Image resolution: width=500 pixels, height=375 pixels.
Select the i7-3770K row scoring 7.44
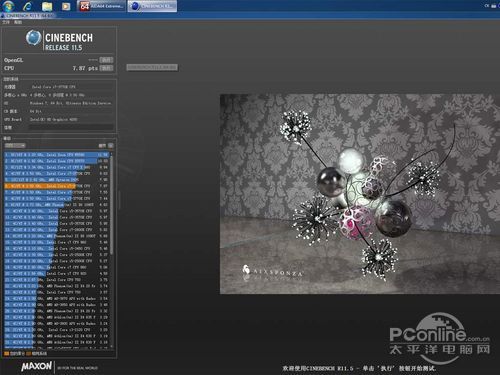[x=56, y=198]
